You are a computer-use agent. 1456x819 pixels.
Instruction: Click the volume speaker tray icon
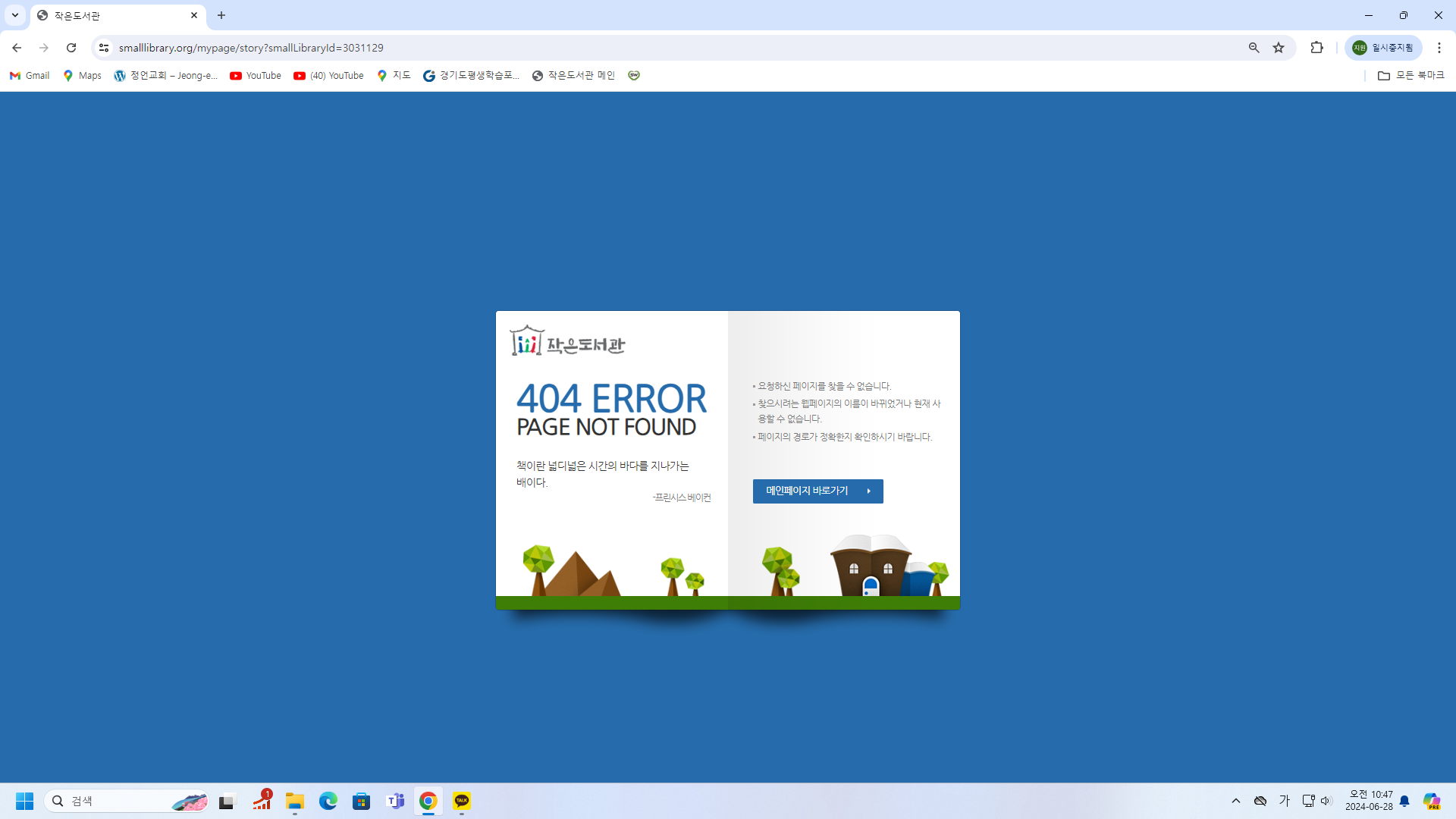1326,801
